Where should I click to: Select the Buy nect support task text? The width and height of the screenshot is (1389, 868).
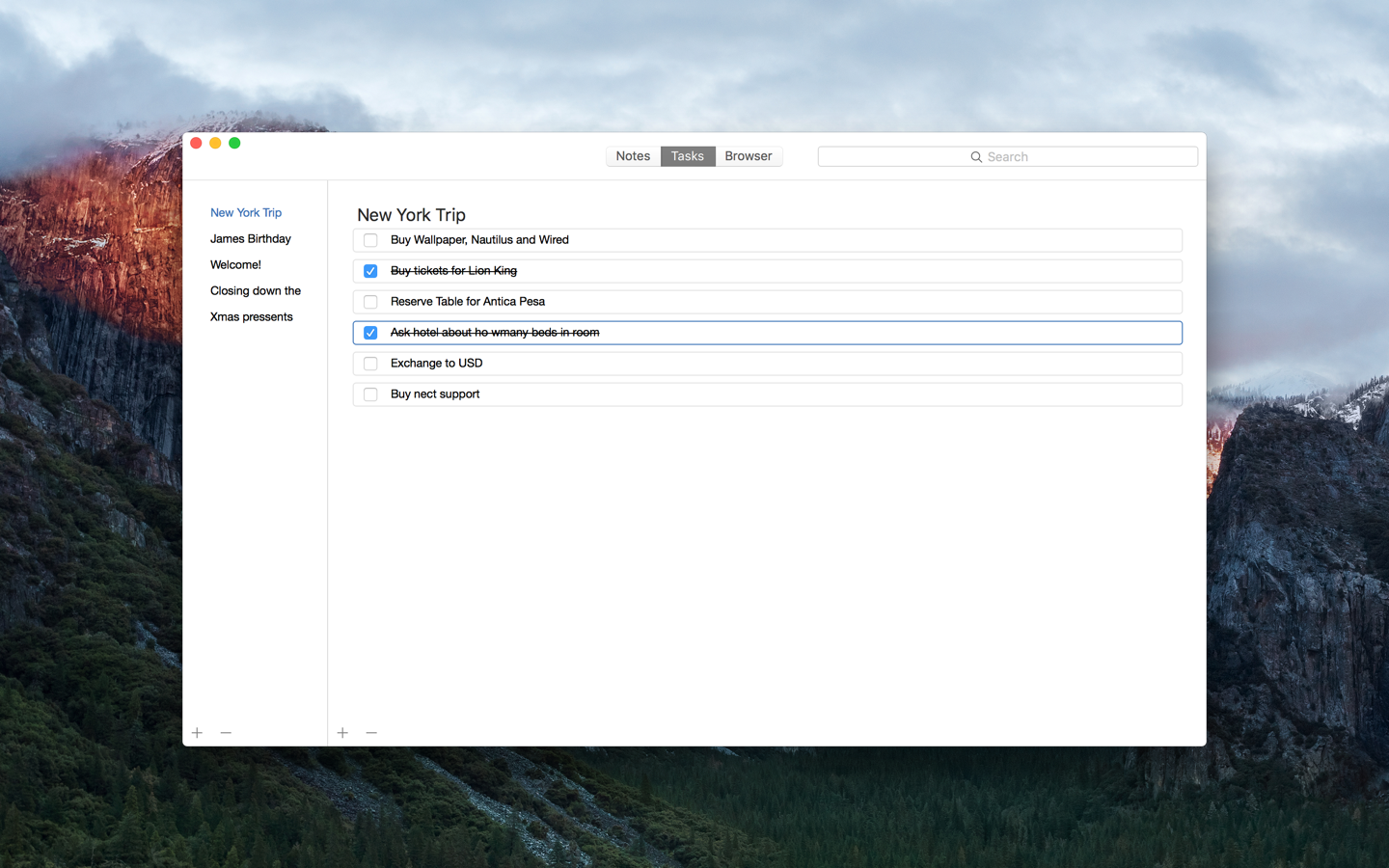(435, 394)
